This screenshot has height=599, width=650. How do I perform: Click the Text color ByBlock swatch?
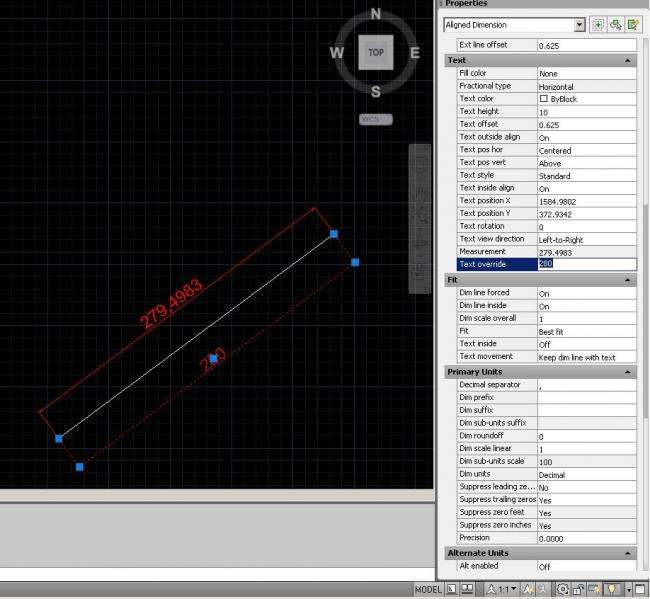tap(544, 99)
